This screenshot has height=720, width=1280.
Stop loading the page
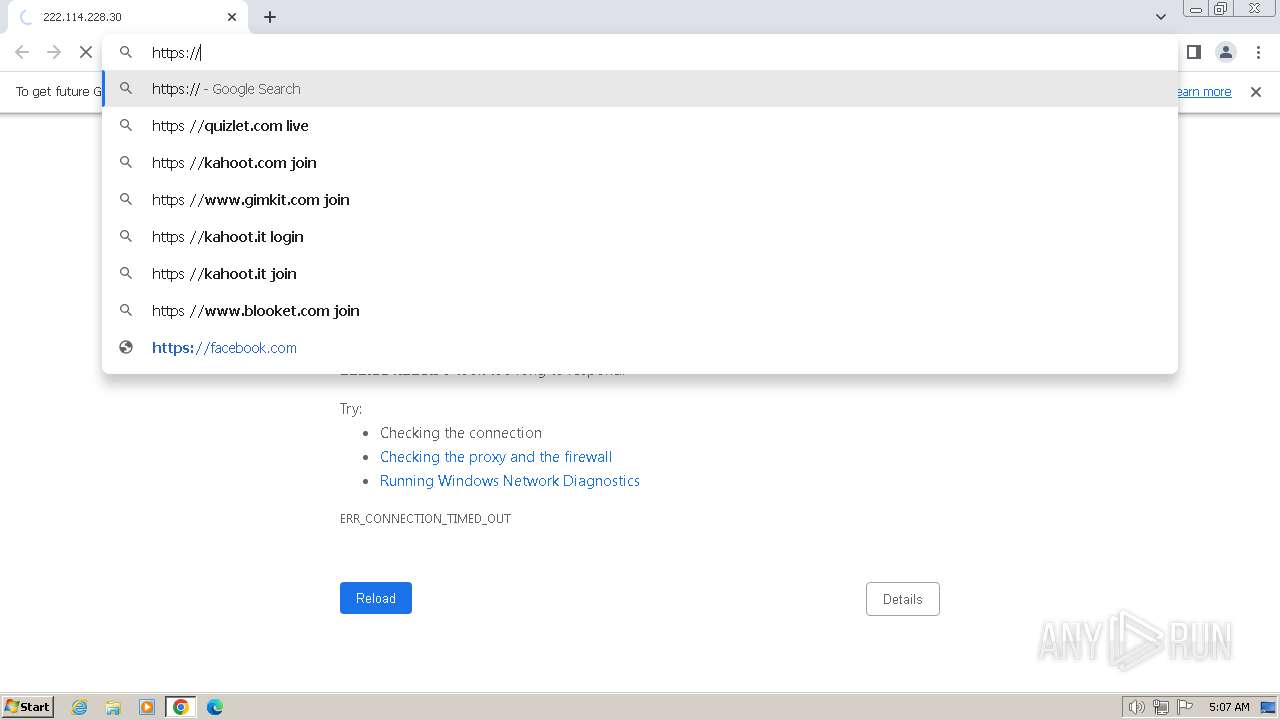[x=86, y=52]
